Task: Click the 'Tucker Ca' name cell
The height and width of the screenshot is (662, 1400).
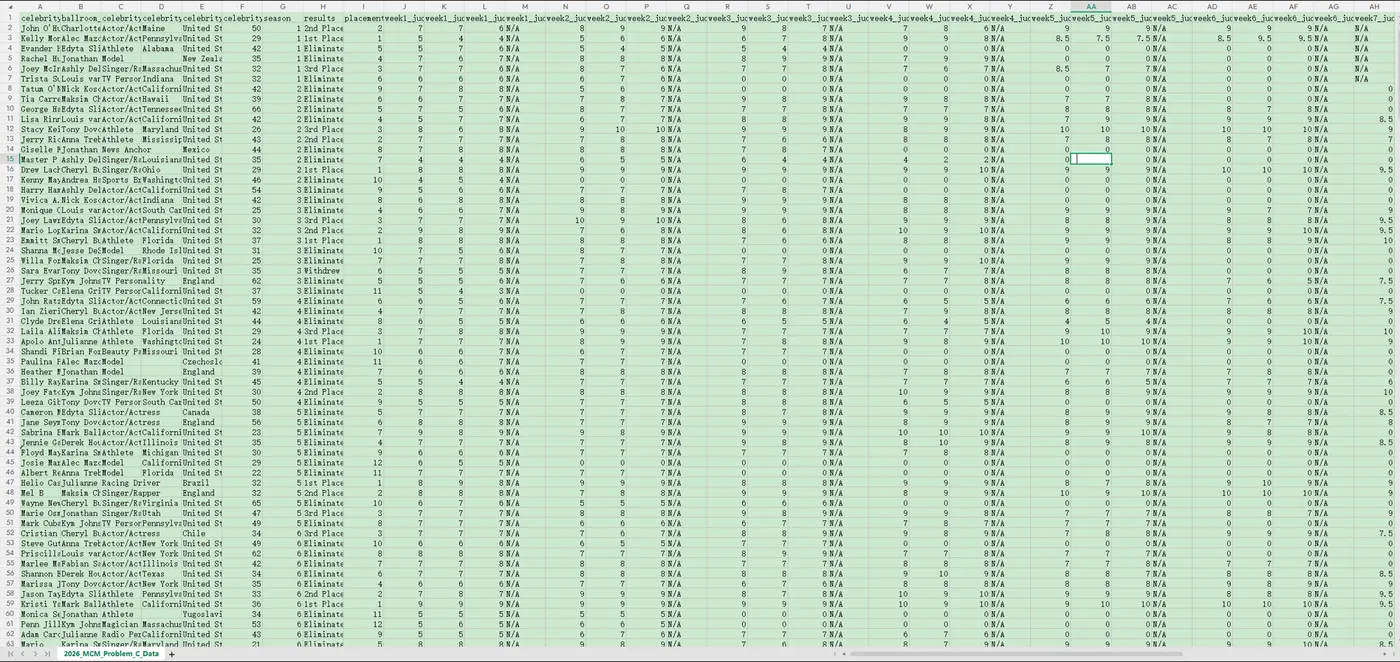Action: click(40, 290)
